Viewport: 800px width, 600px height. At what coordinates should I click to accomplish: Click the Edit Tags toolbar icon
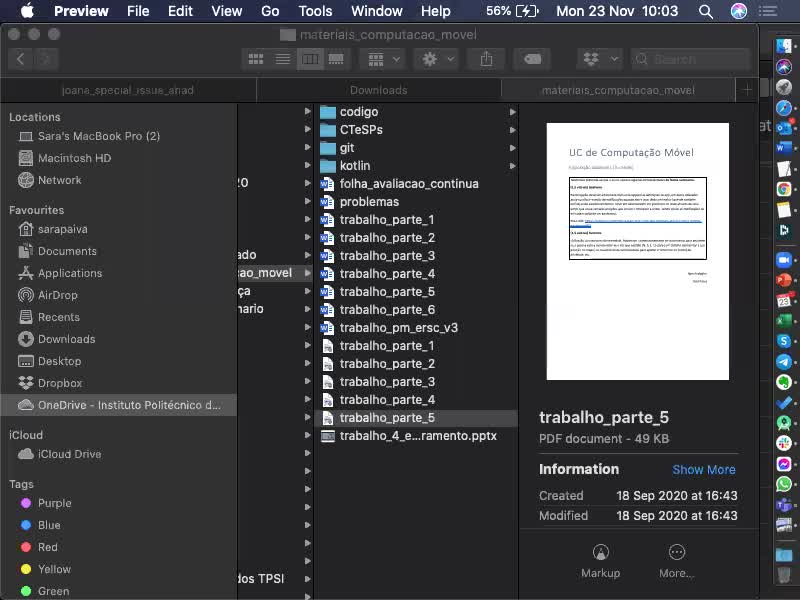click(532, 59)
